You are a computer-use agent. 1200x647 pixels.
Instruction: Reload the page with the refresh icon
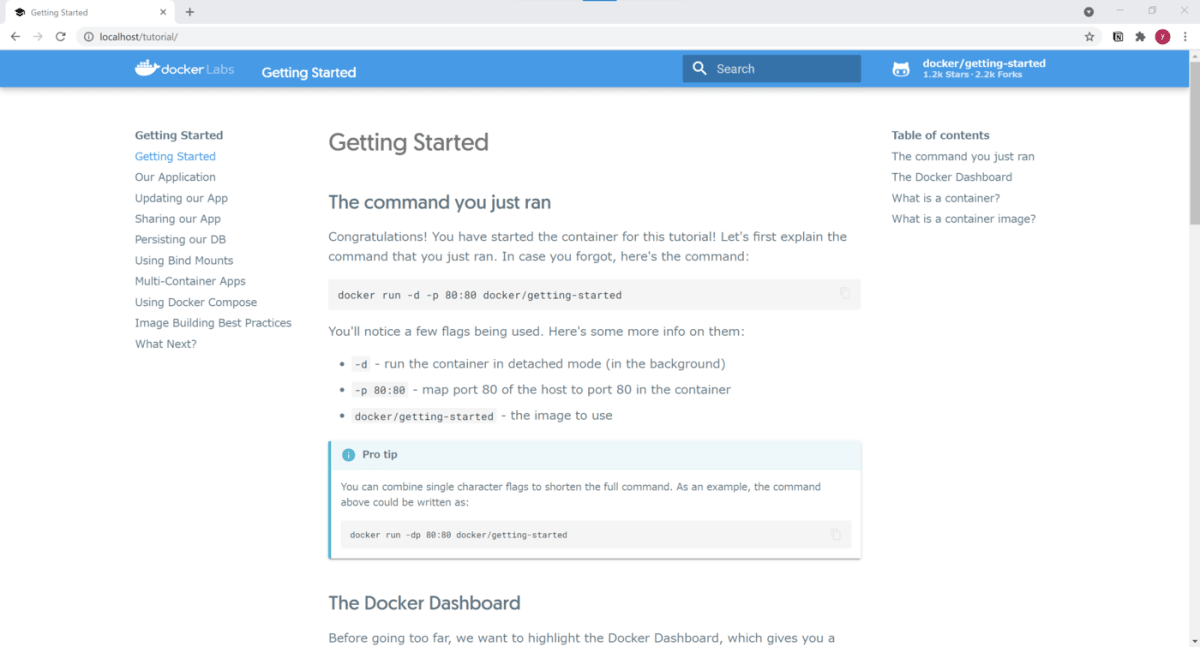[61, 36]
